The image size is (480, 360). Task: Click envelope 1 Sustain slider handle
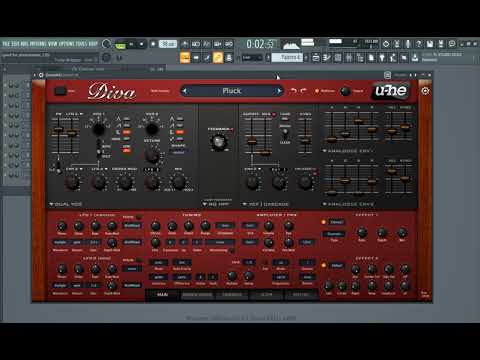(358, 122)
